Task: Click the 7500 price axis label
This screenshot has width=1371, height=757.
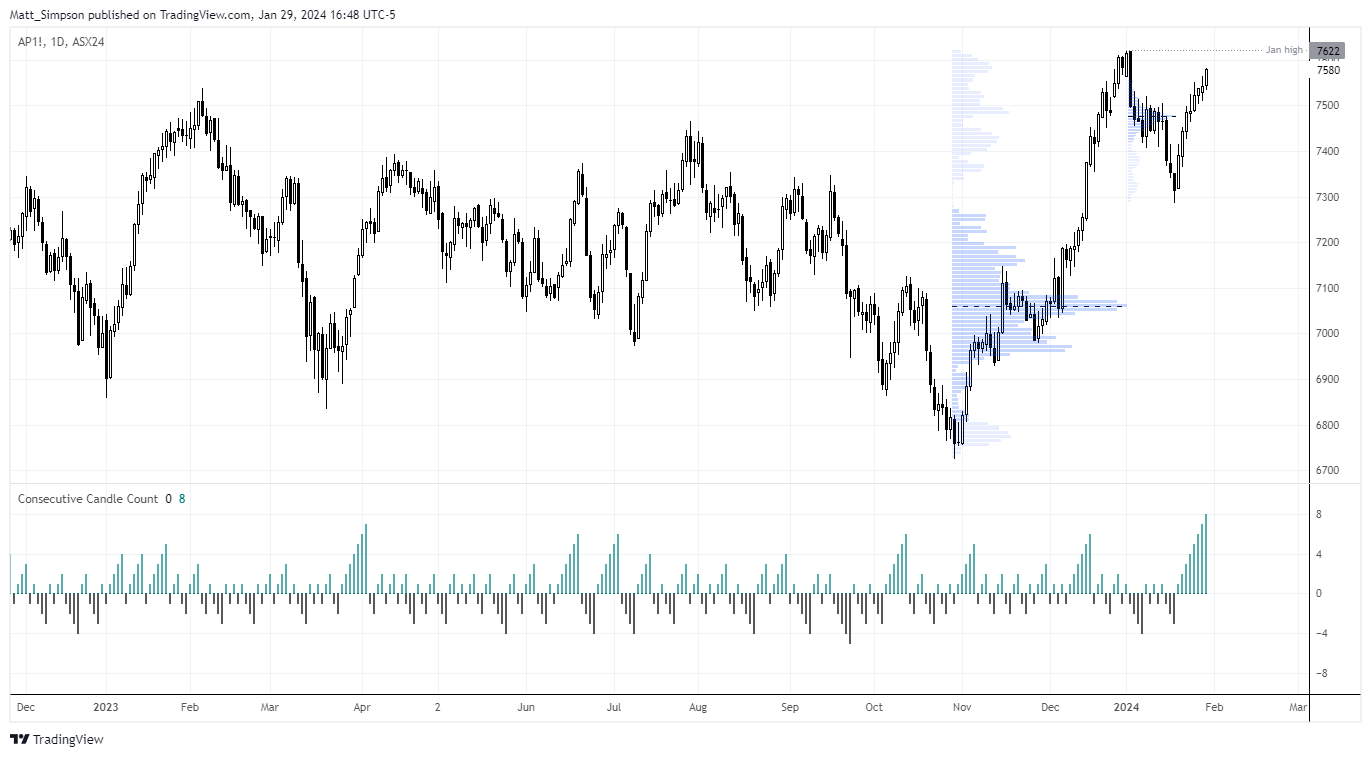Action: 1329,105
